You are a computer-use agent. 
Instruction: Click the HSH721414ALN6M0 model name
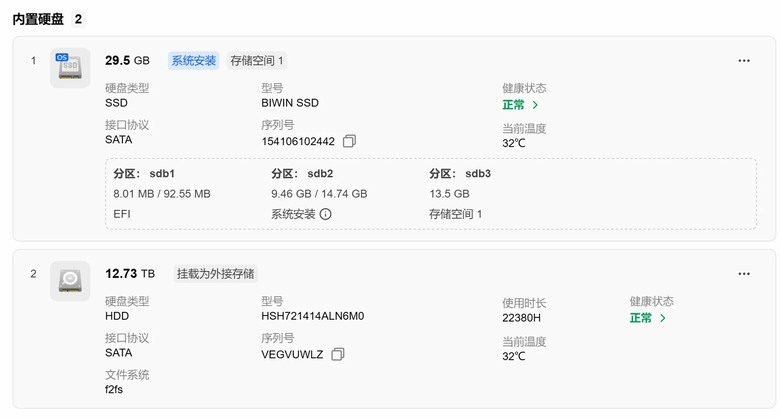coord(312,316)
